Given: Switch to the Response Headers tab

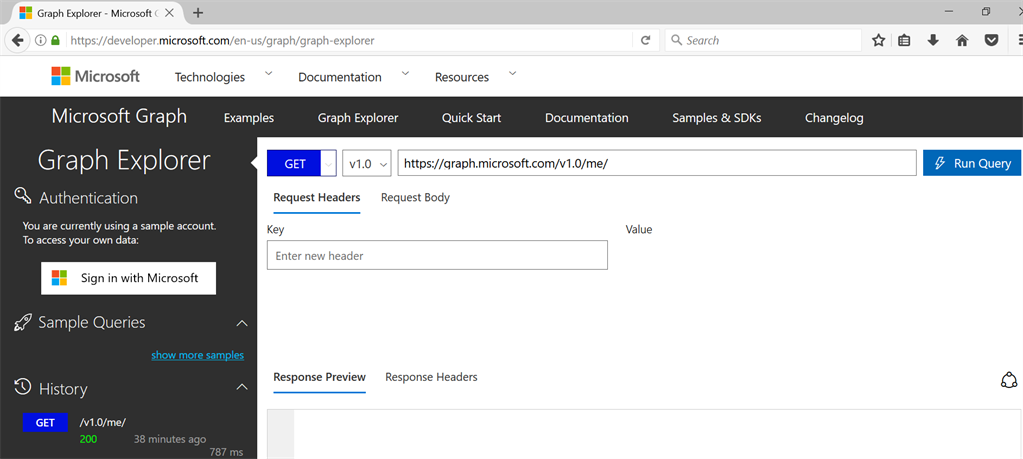Looking at the screenshot, I should (x=431, y=377).
